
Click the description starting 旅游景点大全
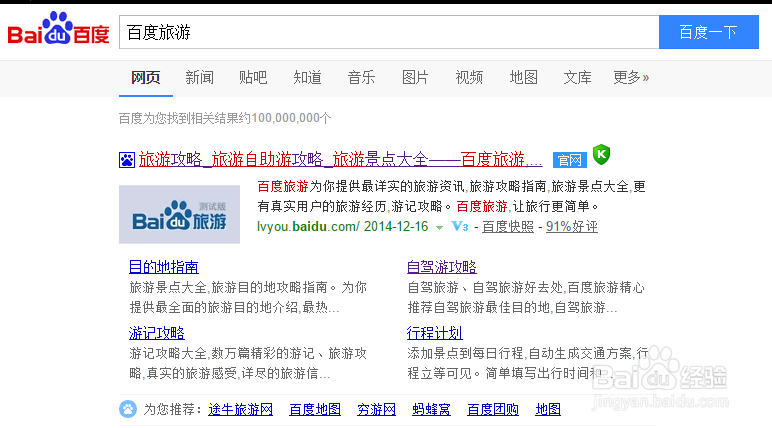(248, 297)
